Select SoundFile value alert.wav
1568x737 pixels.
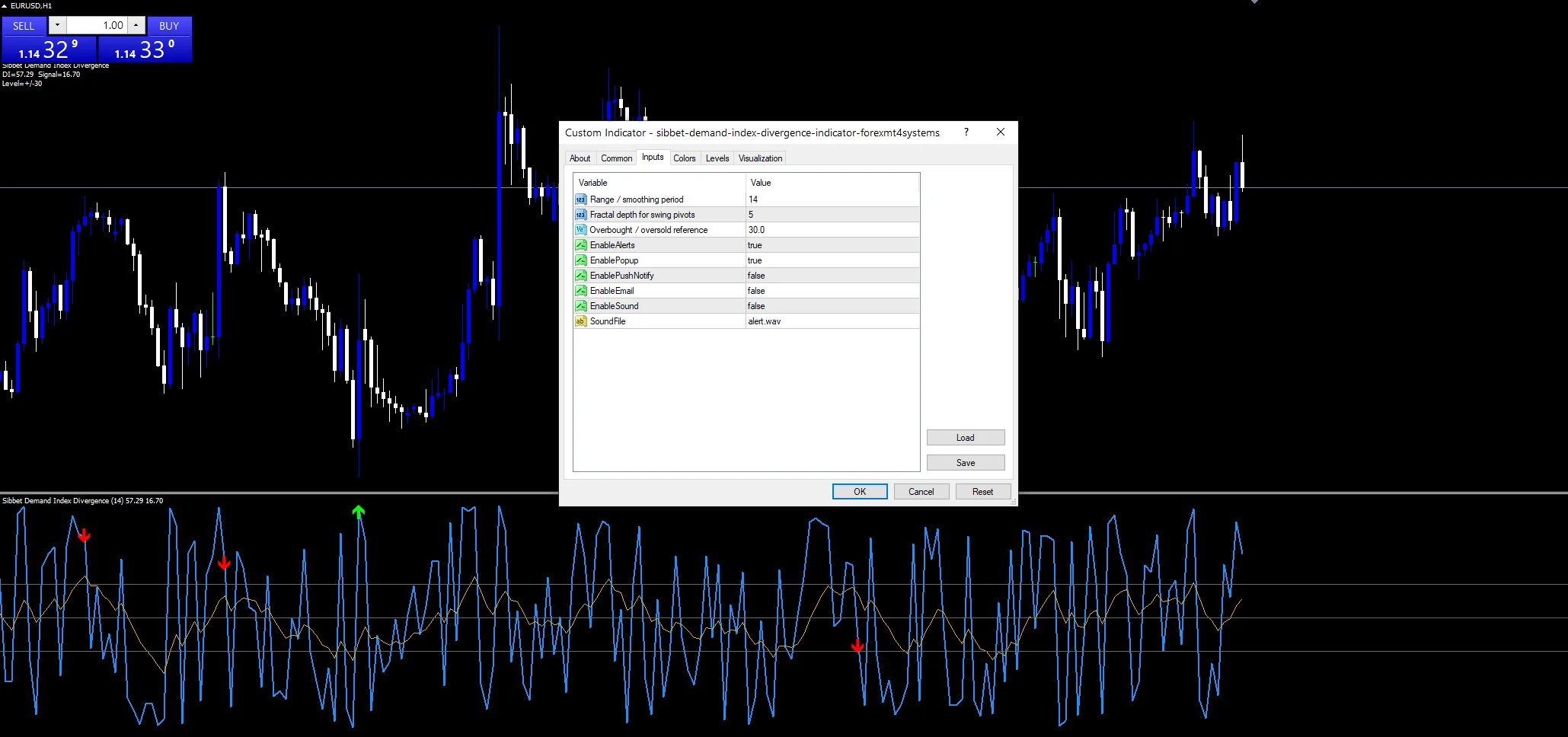tap(832, 321)
